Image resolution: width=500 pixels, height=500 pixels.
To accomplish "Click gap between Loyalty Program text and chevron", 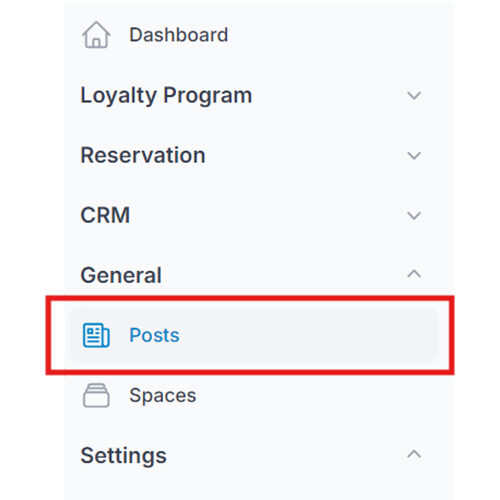I will coord(328,95).
